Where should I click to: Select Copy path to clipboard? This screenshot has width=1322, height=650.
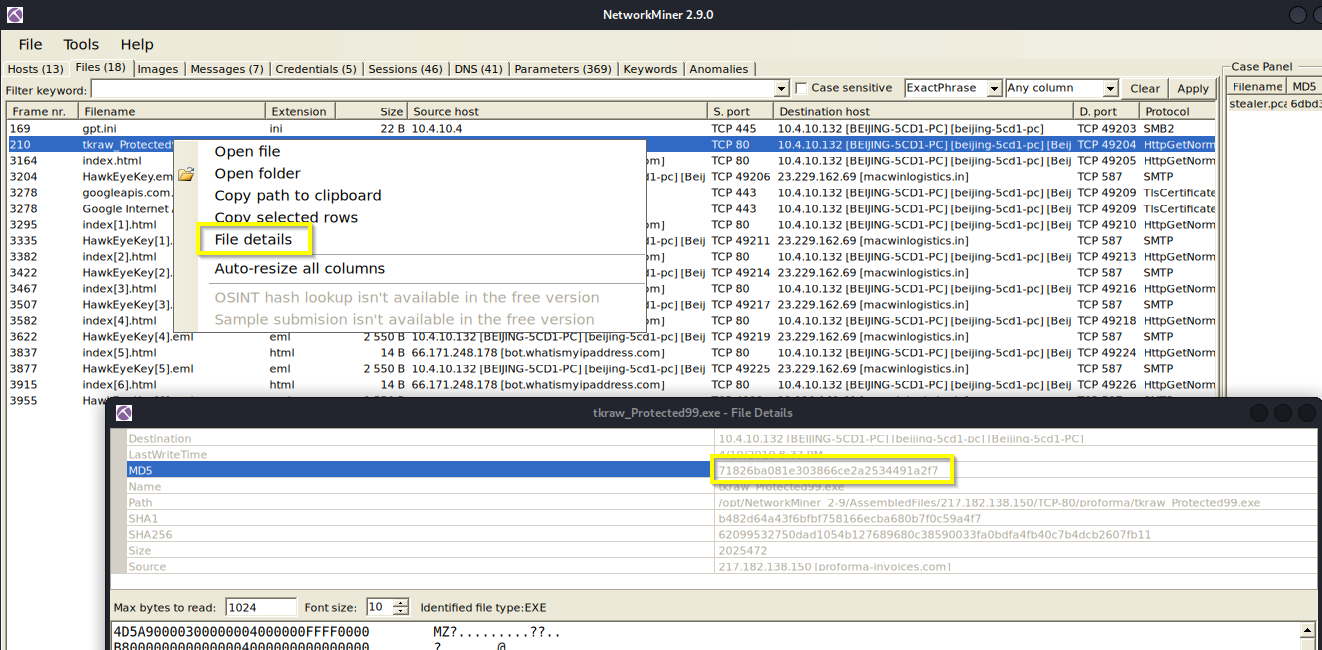(x=297, y=195)
